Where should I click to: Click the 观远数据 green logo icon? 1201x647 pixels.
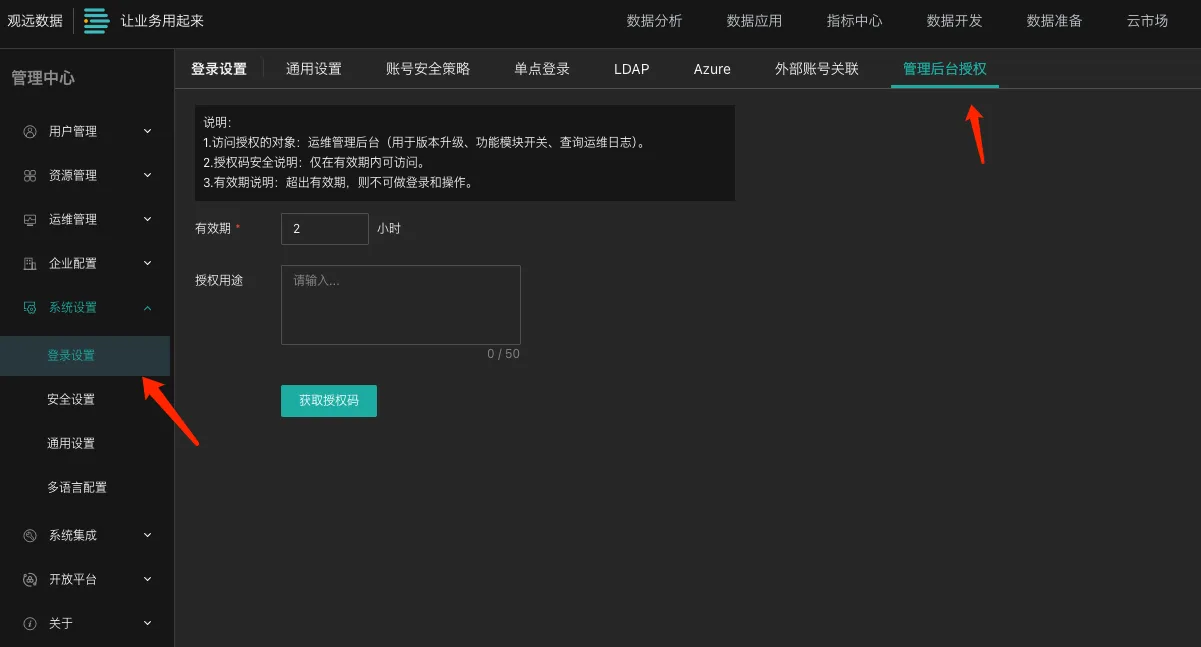click(96, 20)
